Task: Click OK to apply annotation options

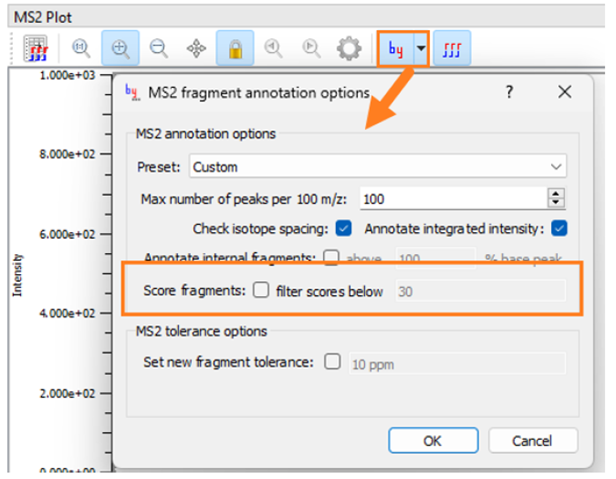Action: pyautogui.click(x=432, y=440)
